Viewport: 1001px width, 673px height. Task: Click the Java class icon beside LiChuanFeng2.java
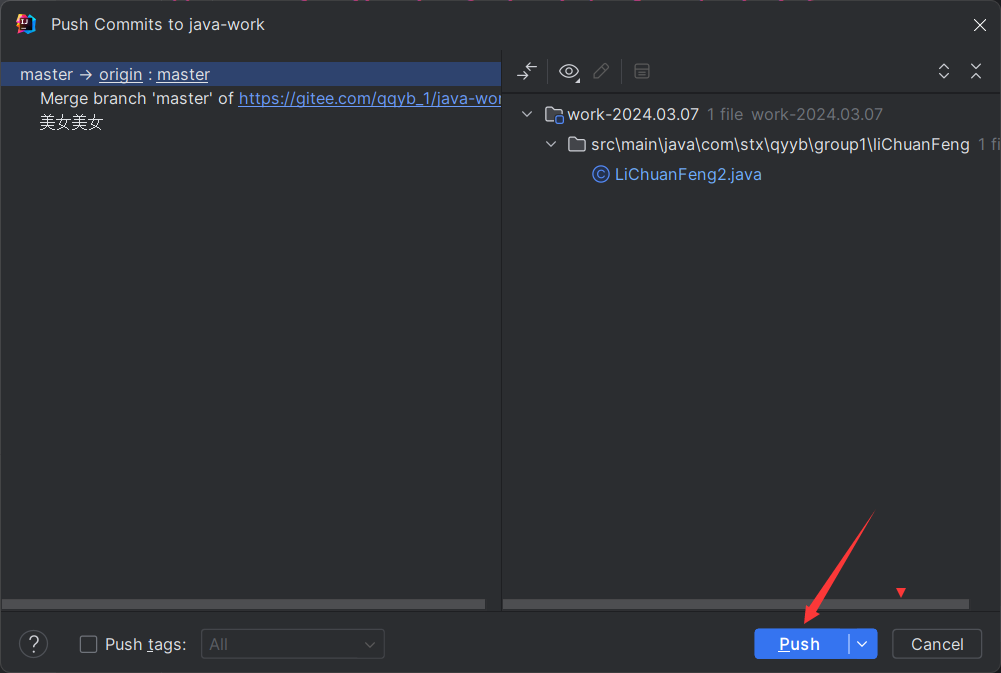[601, 174]
